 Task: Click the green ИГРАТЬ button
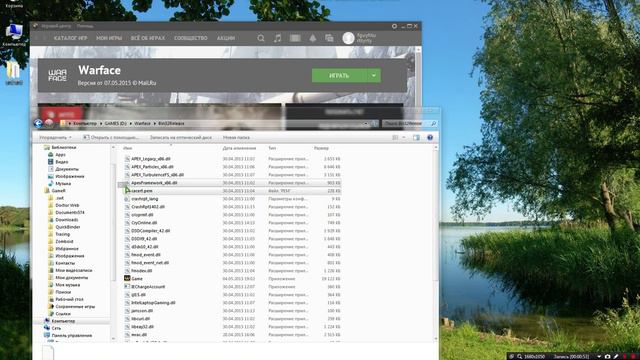(339, 76)
